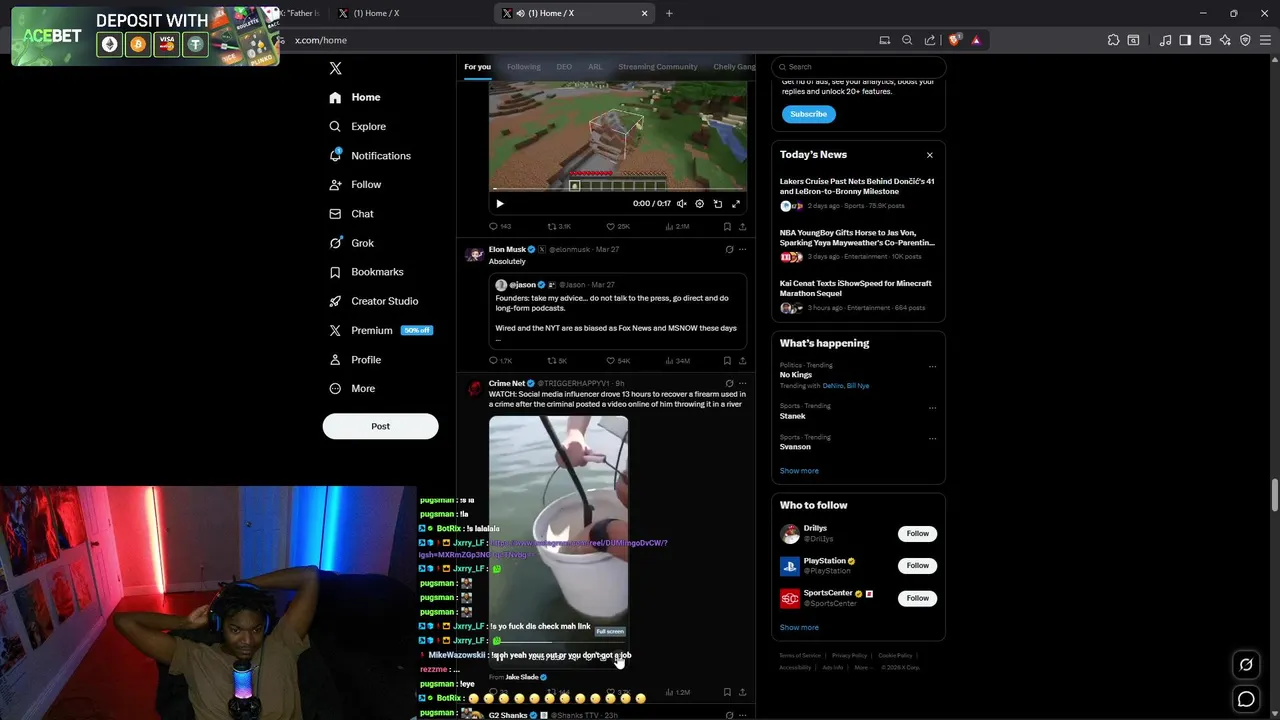Viewport: 1280px width, 720px height.
Task: Open Brave Shields icon in address bar
Action: coord(955,40)
